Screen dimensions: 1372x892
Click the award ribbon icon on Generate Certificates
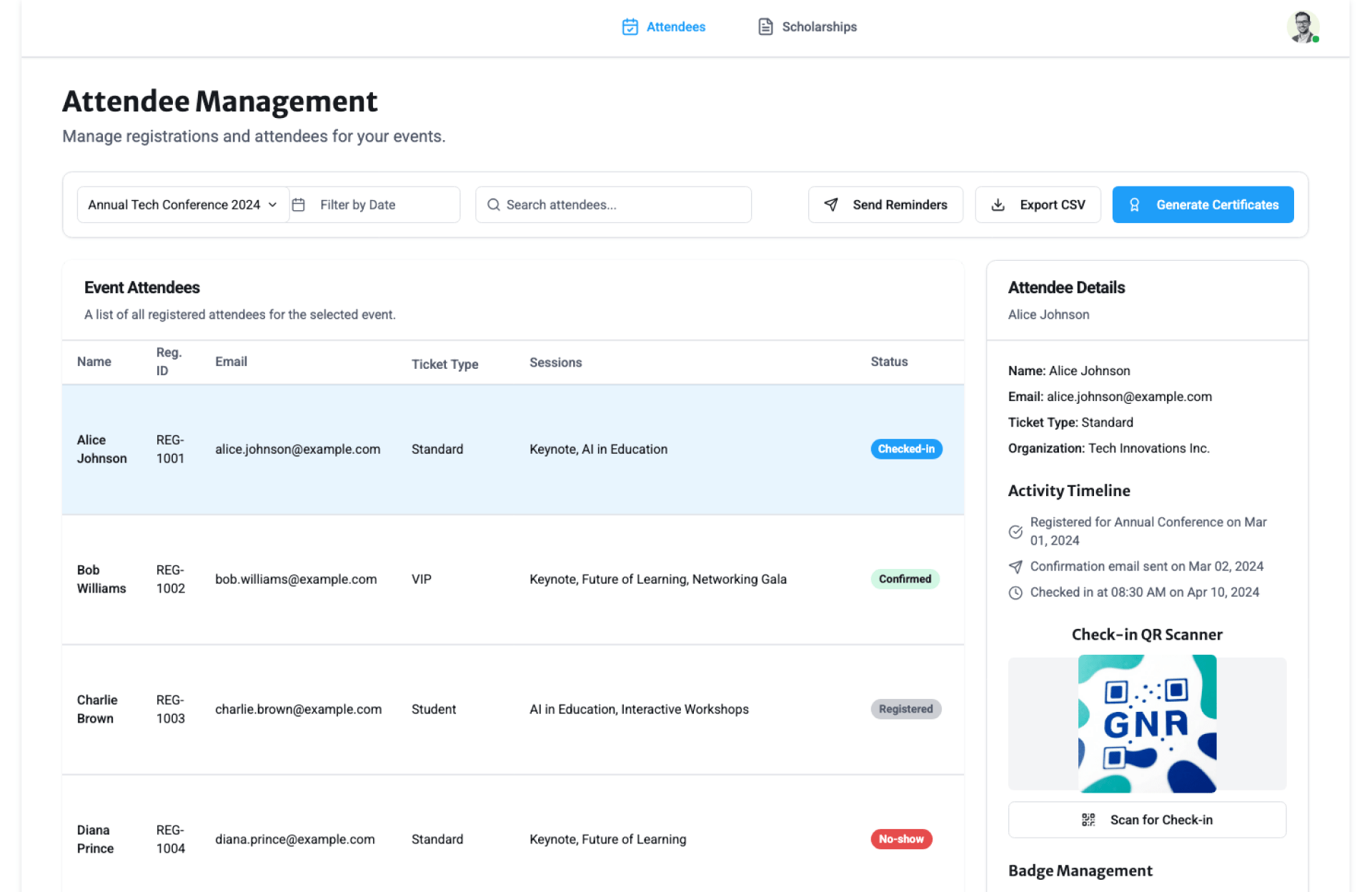(x=1134, y=205)
